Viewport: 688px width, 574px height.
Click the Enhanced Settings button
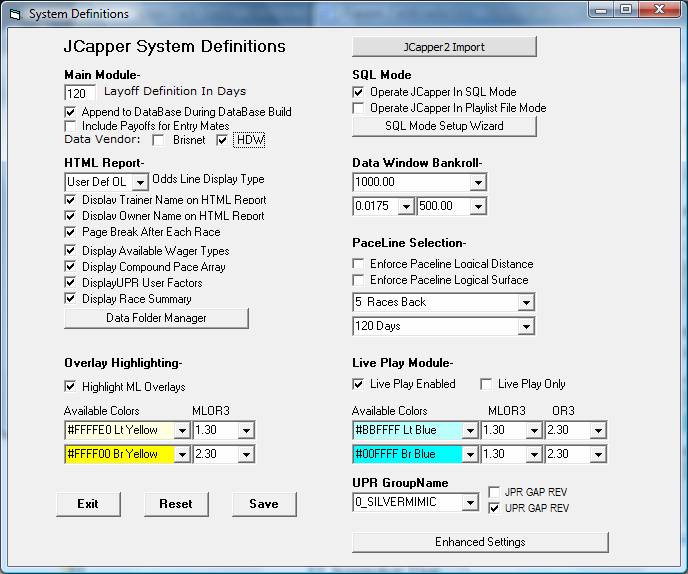coord(480,542)
